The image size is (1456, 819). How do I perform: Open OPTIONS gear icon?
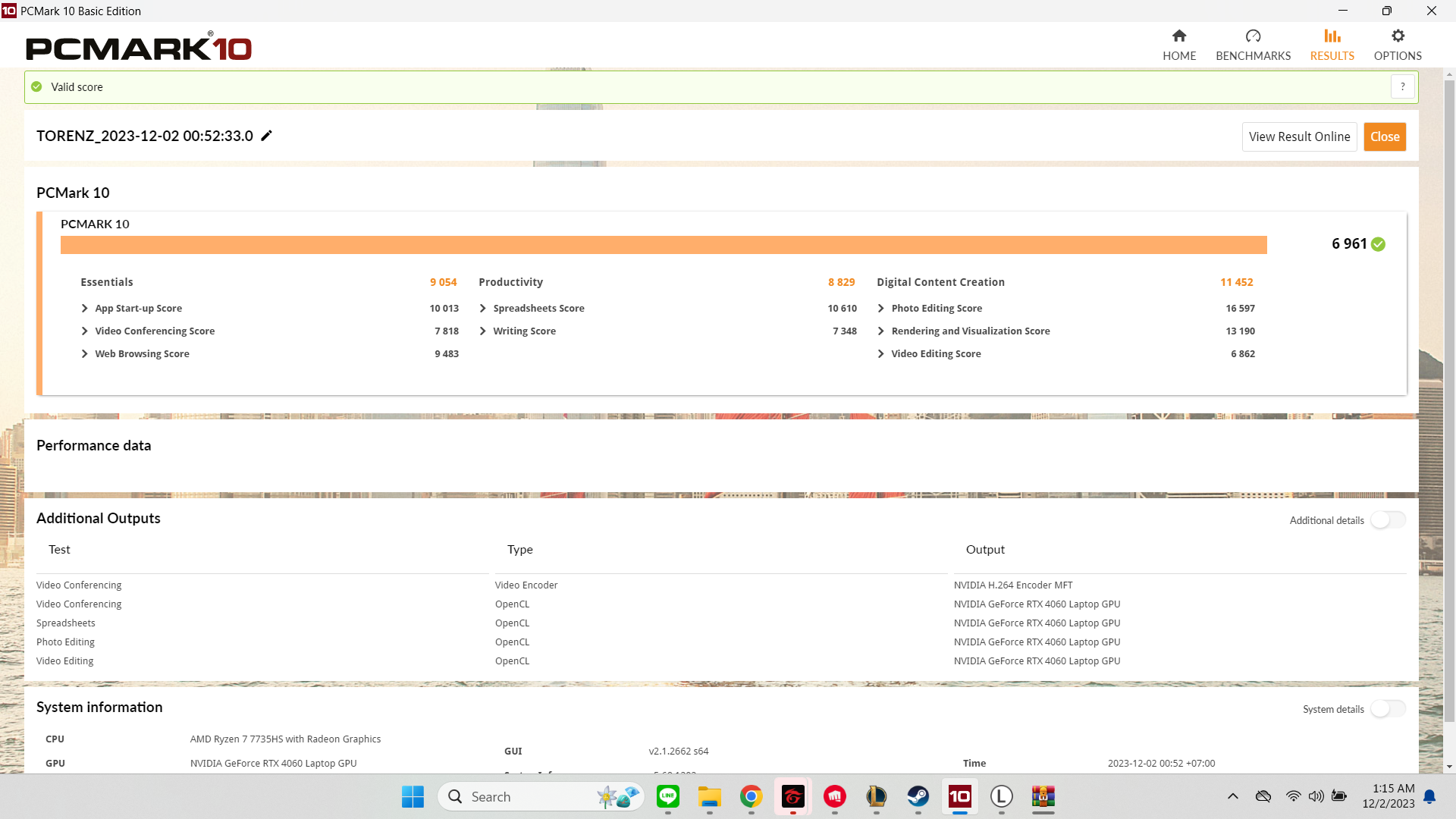pyautogui.click(x=1398, y=36)
